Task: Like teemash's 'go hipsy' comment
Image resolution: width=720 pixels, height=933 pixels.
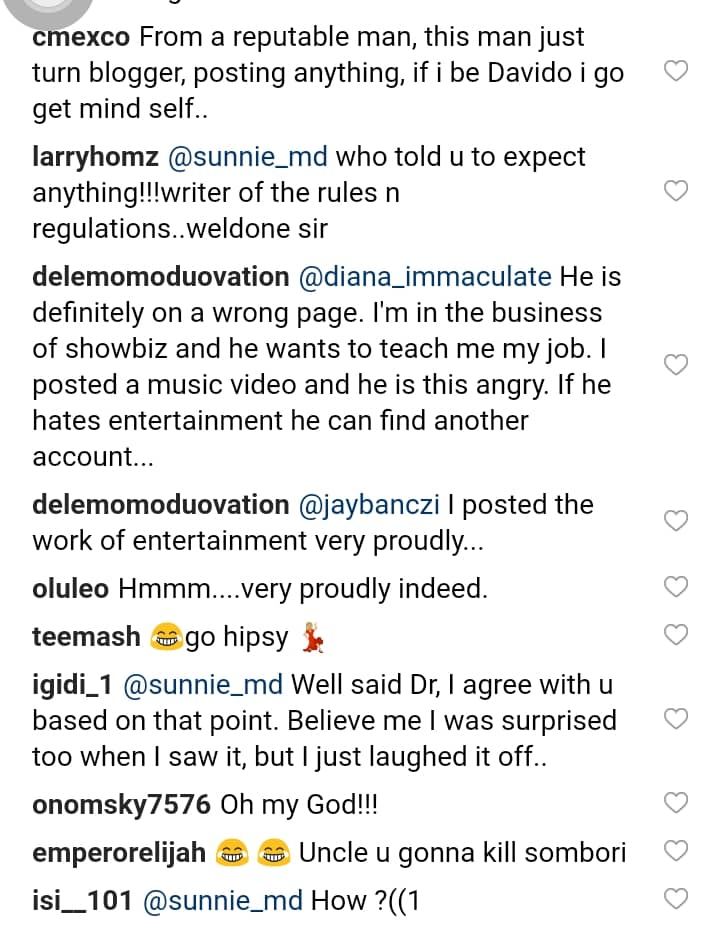Action: click(x=677, y=634)
